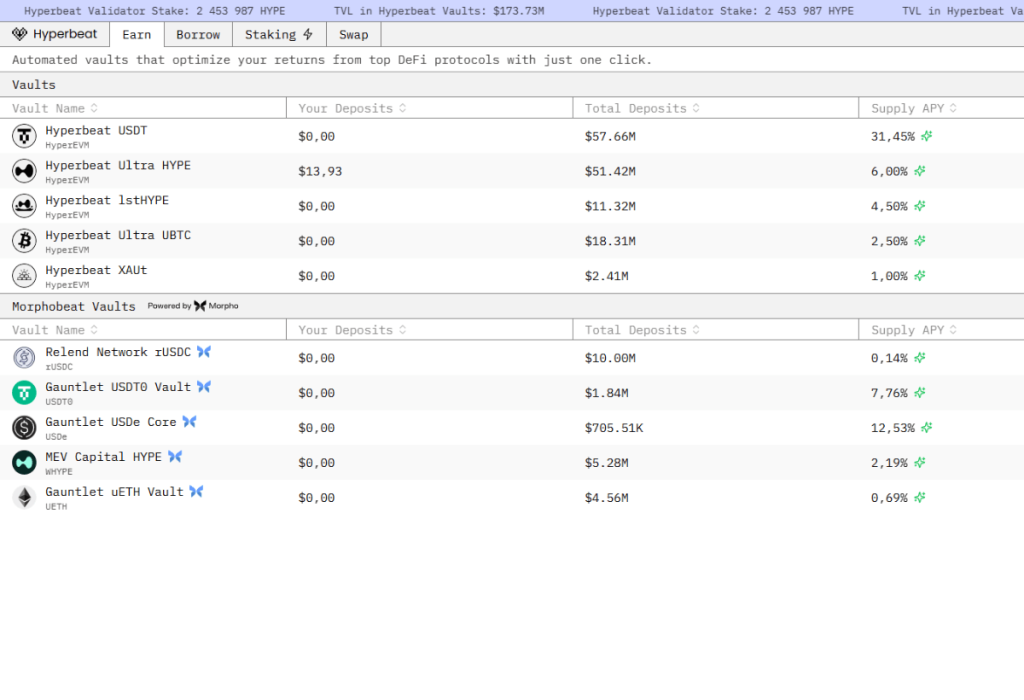Open the Staking tab
This screenshot has height=700, width=1024.
278,34
